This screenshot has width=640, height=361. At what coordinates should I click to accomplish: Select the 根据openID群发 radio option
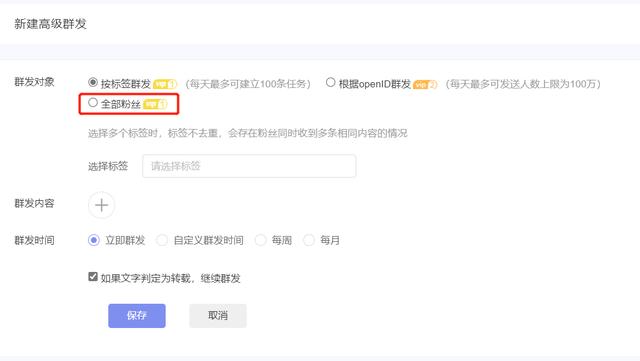click(330, 82)
